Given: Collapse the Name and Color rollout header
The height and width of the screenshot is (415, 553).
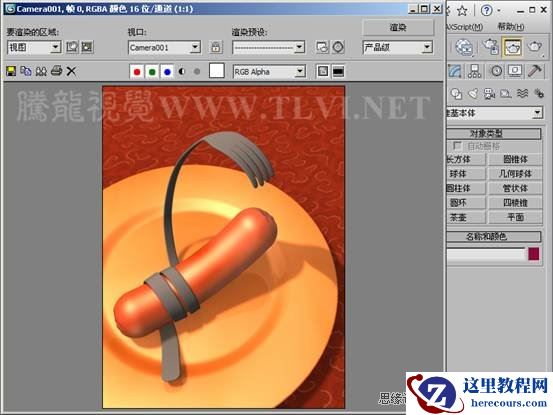Looking at the screenshot, I should tap(494, 237).
